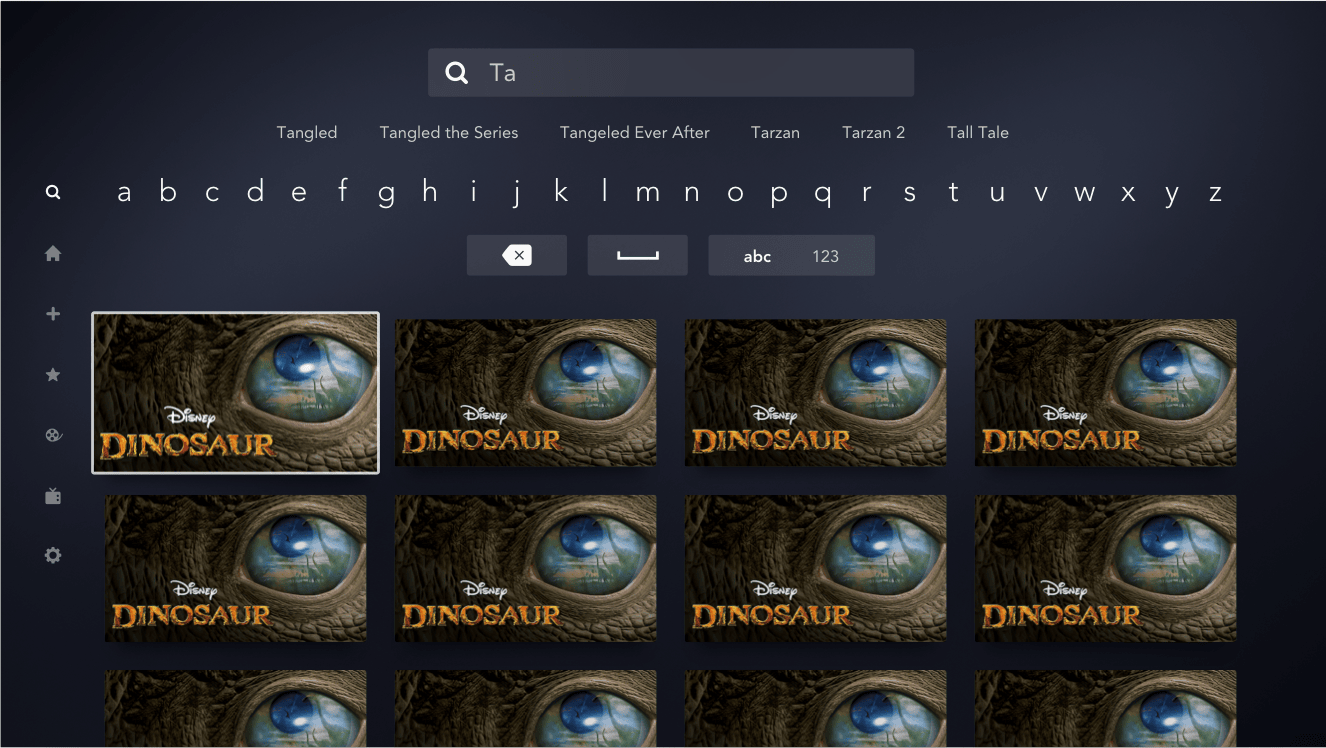Image resolution: width=1326 pixels, height=748 pixels.
Task: Select letter d on keyboard
Action: [255, 191]
